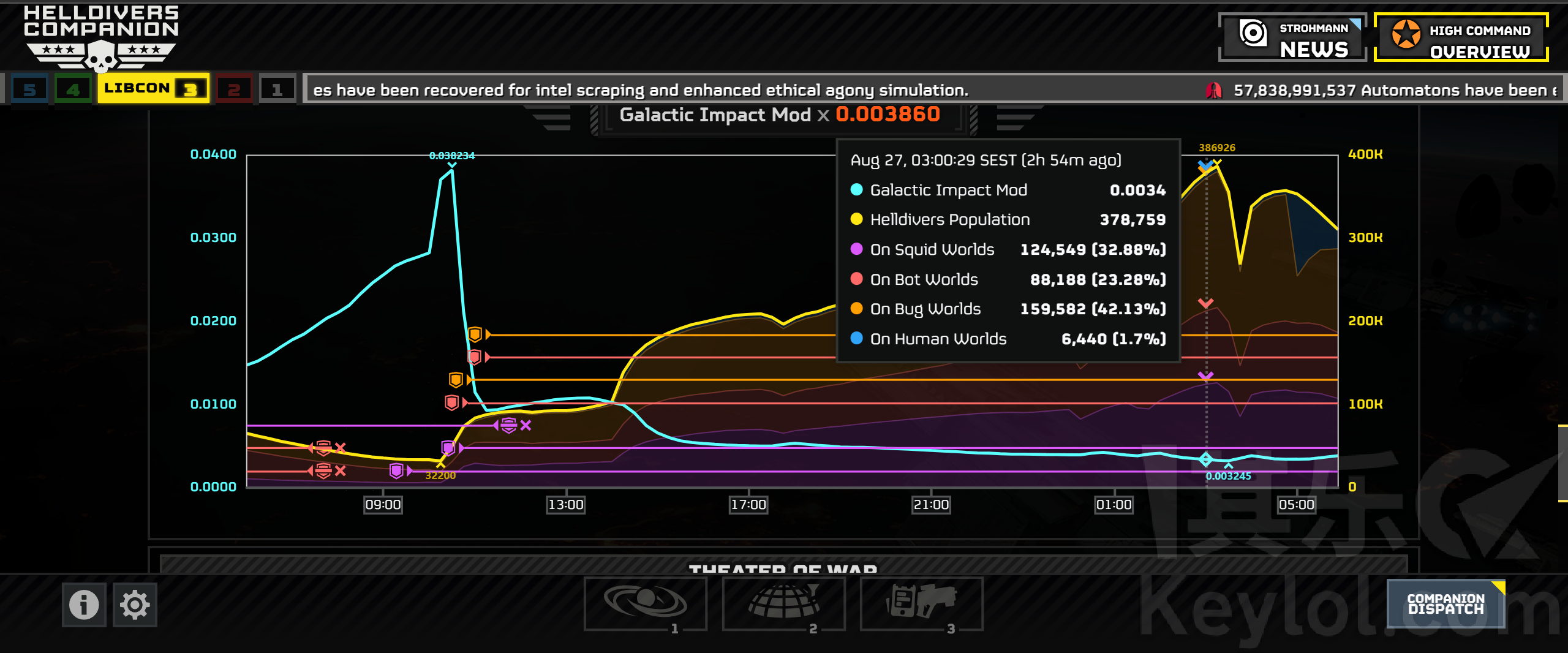Click the 17:00 time axis label

click(x=748, y=505)
